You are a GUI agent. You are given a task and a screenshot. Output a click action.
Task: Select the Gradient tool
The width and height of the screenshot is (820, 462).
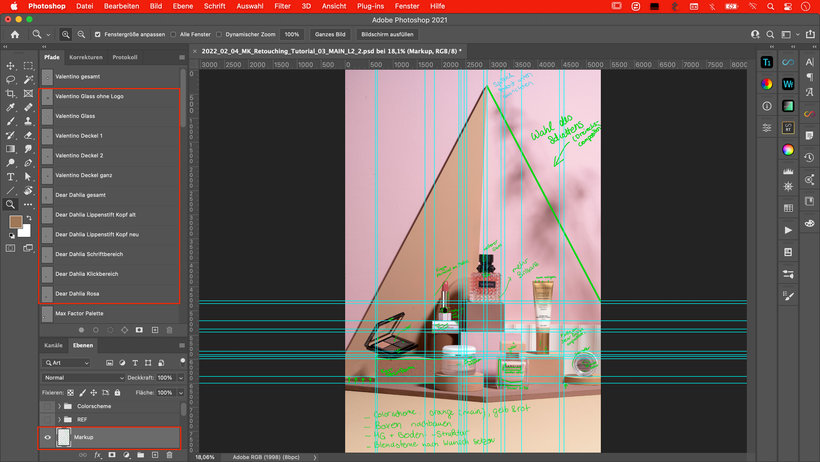[10, 149]
